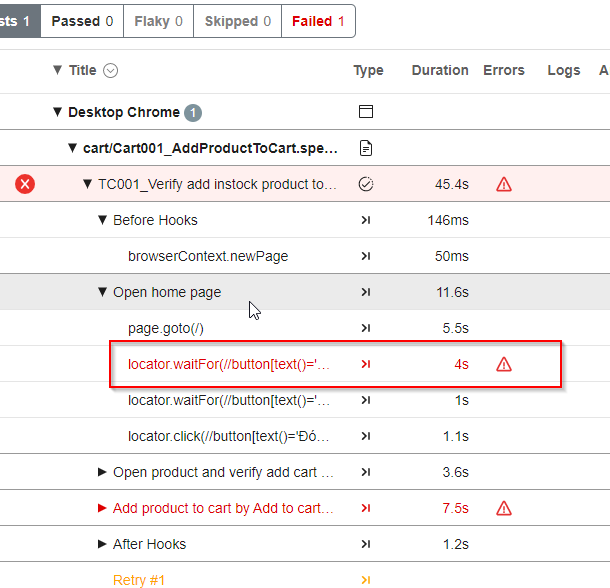Open the error warning icon for 4s locator.waitFor
The width and height of the screenshot is (610, 588).
pos(504,364)
